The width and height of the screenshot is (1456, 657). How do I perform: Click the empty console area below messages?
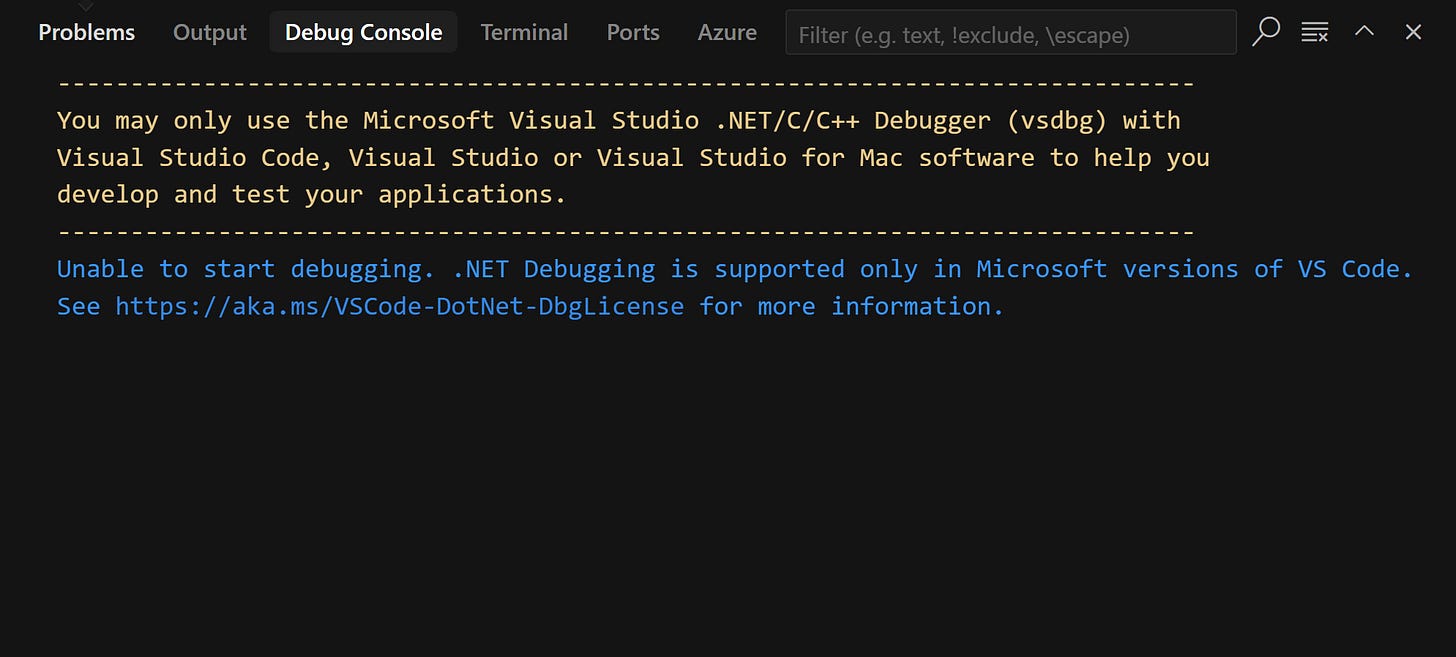click(700, 480)
